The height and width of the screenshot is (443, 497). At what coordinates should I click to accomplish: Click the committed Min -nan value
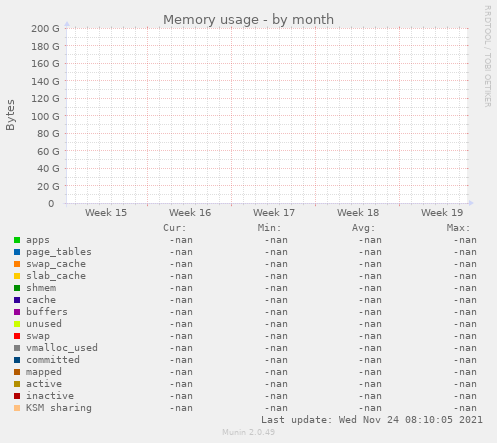click(x=276, y=360)
